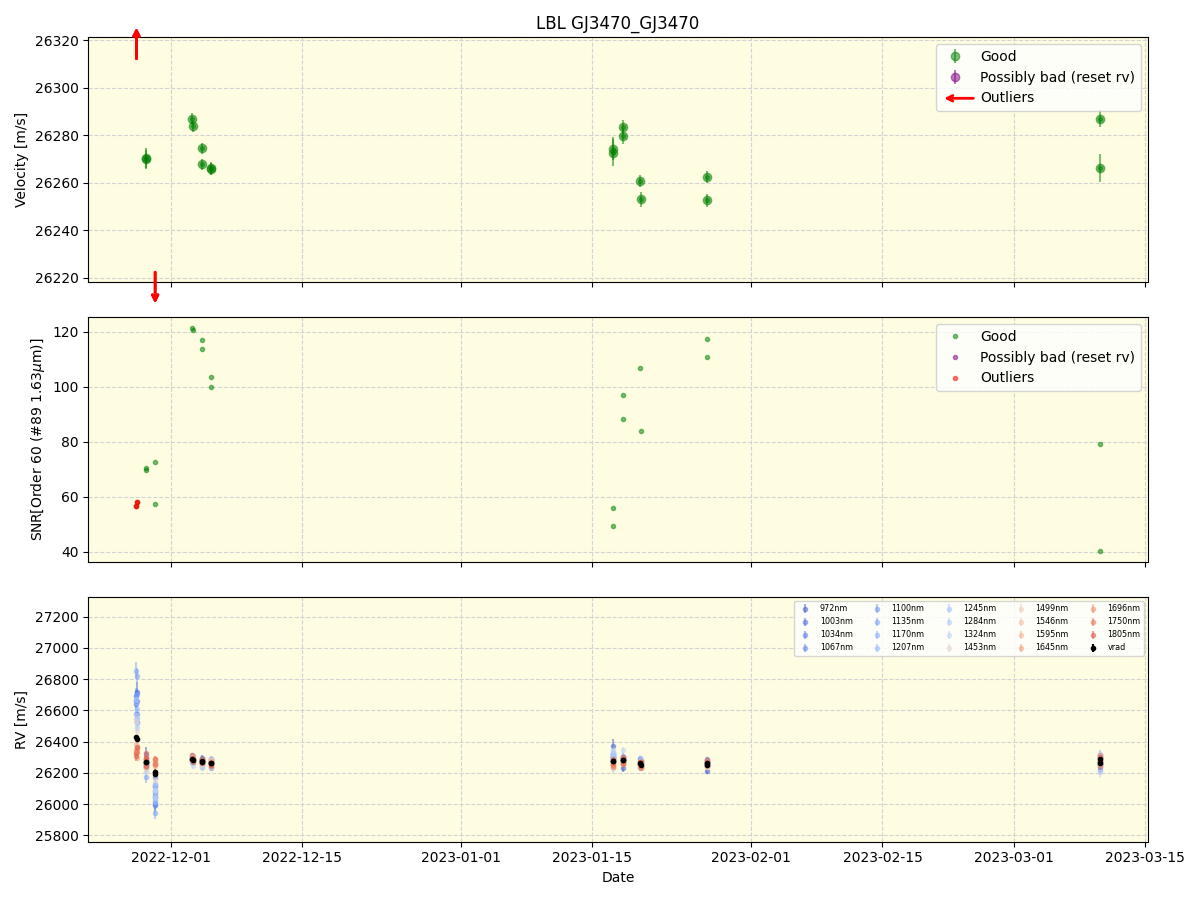Click the downward red outlier arrow below the velocity plot

(x=155, y=286)
